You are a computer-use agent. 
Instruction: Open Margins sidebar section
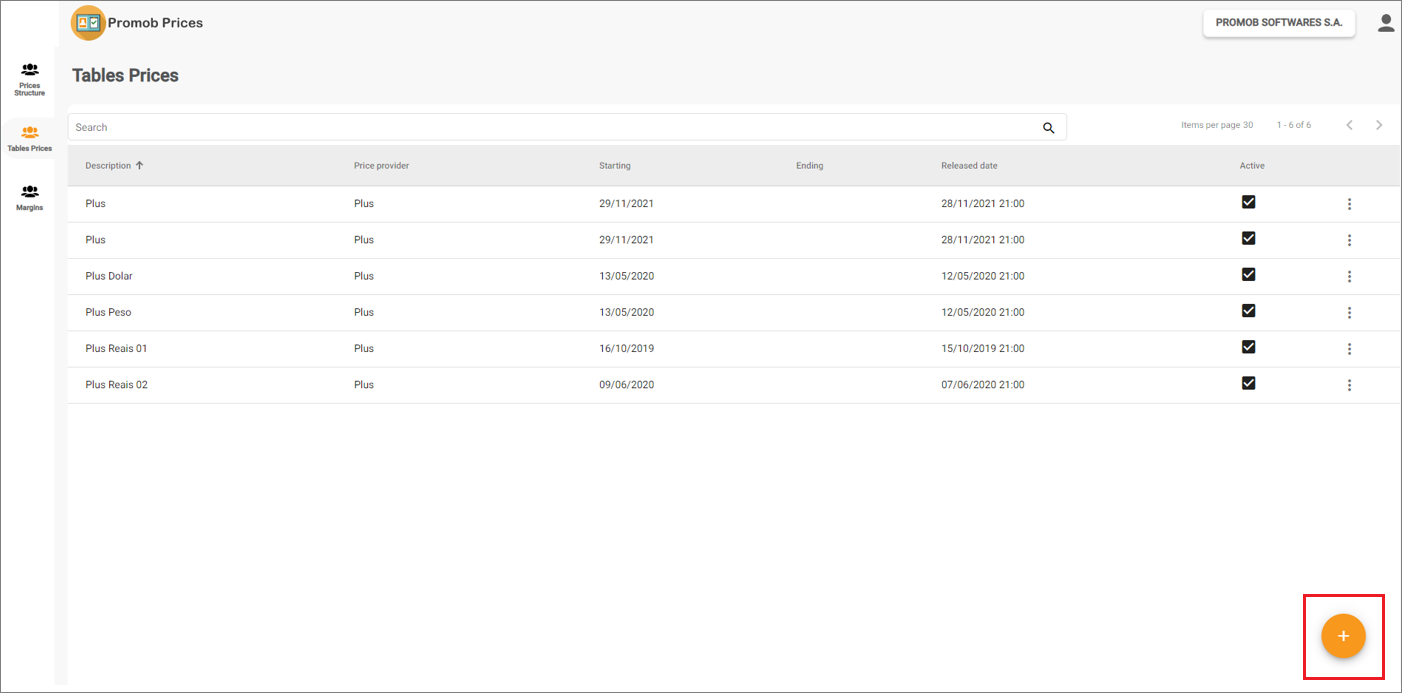(29, 198)
